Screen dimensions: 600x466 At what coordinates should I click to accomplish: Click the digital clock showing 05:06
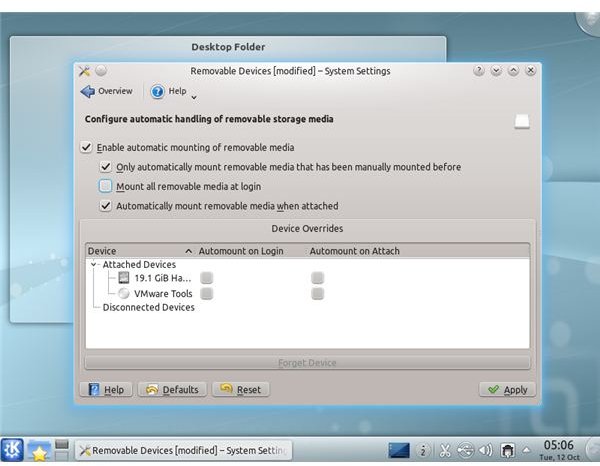click(x=559, y=445)
